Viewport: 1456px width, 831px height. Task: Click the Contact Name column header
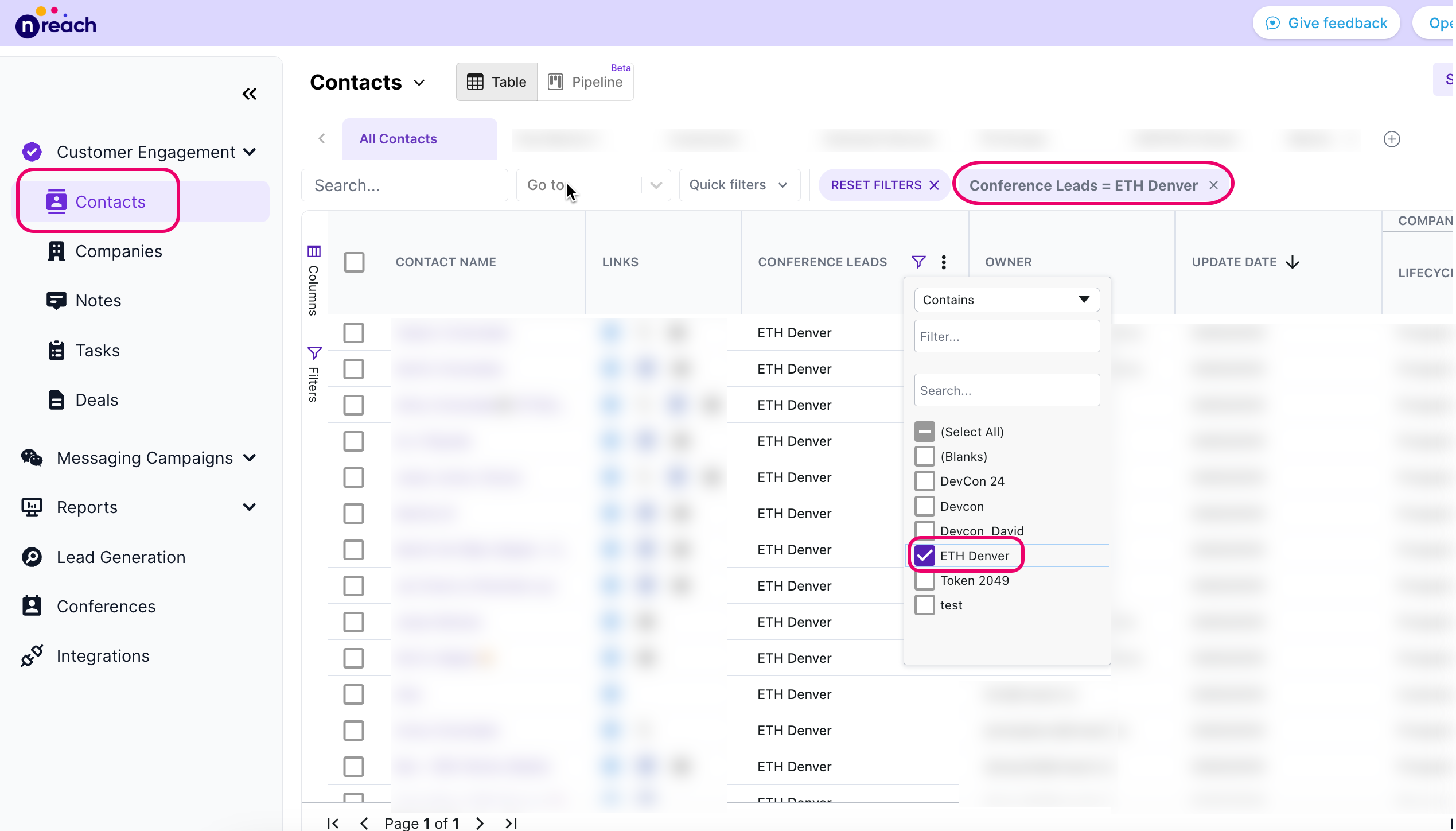446,262
